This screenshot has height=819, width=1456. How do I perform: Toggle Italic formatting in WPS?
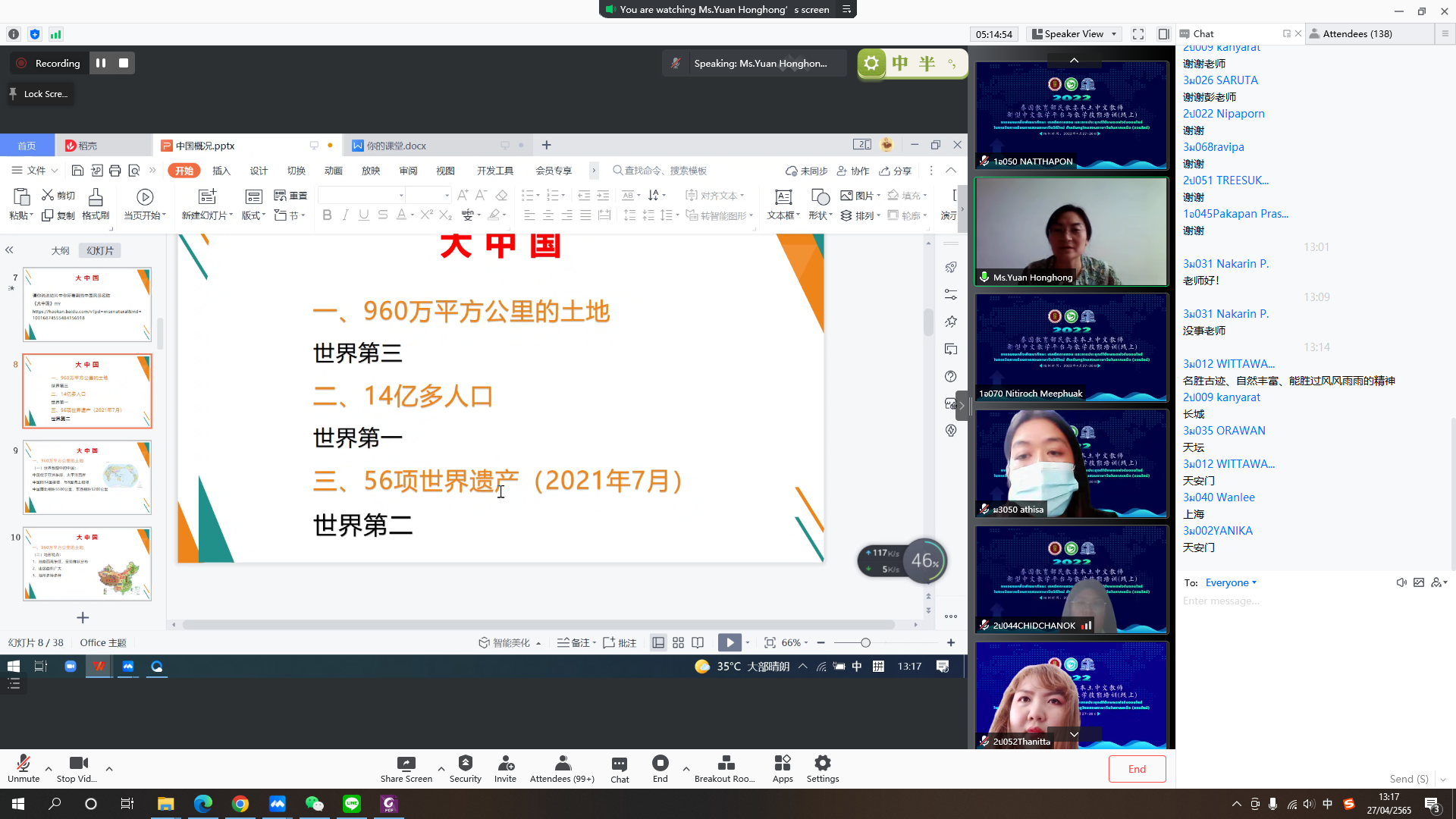point(345,215)
